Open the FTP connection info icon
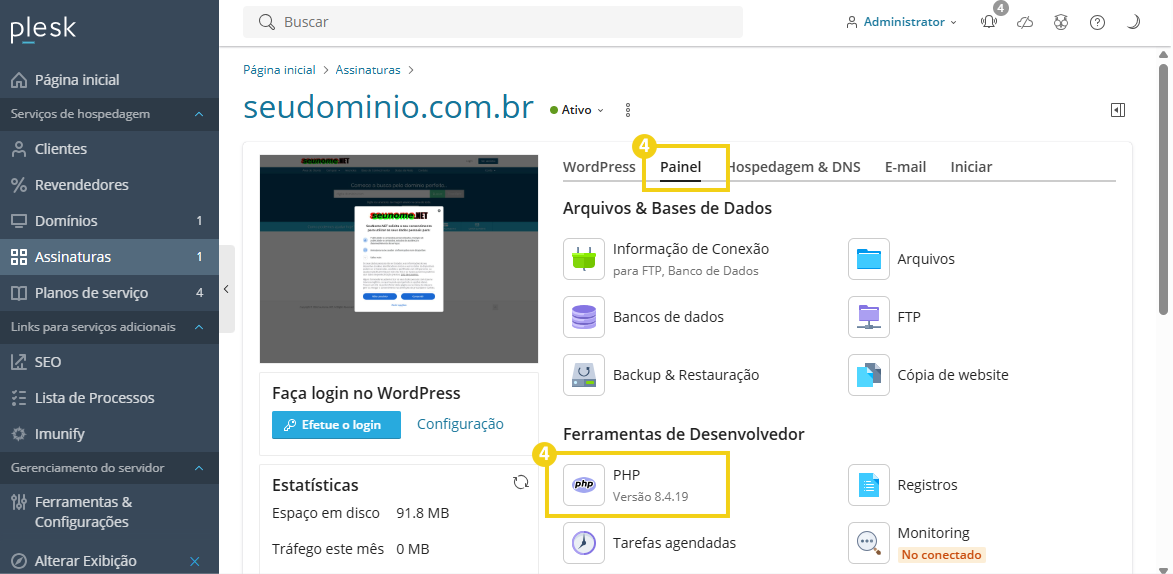 584,259
